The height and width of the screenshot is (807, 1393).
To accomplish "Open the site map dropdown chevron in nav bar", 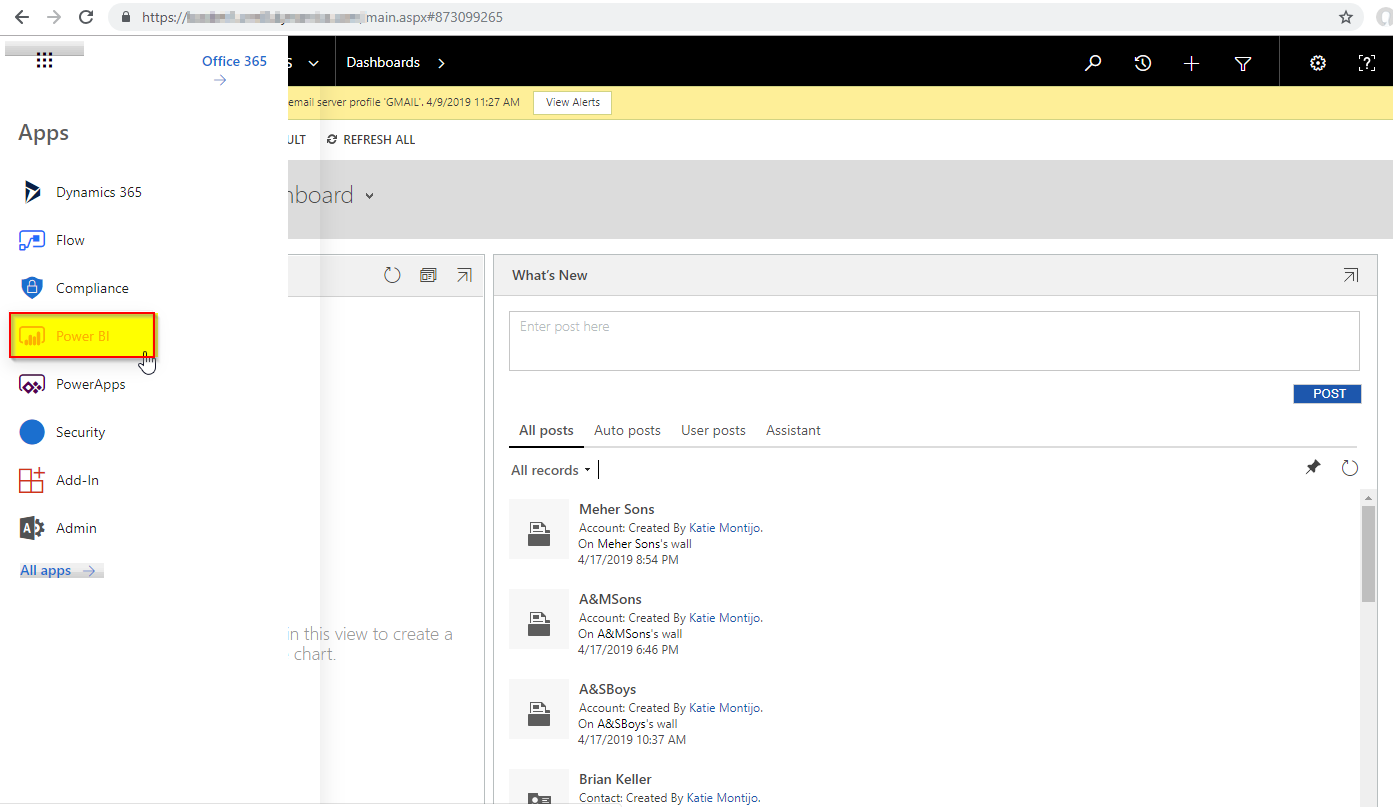I will 313,63.
